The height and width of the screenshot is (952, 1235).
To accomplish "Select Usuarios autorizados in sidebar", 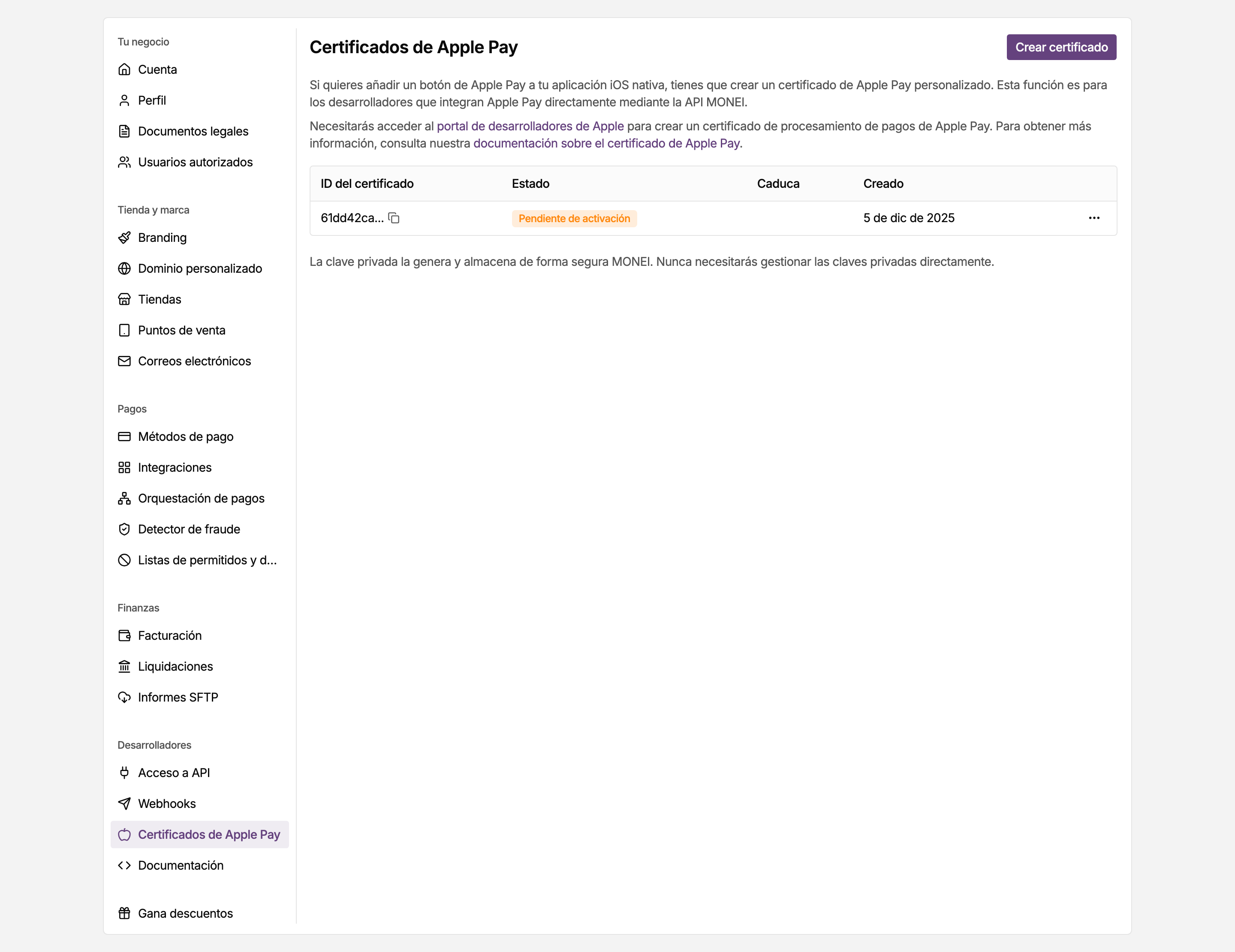I will coord(199,162).
